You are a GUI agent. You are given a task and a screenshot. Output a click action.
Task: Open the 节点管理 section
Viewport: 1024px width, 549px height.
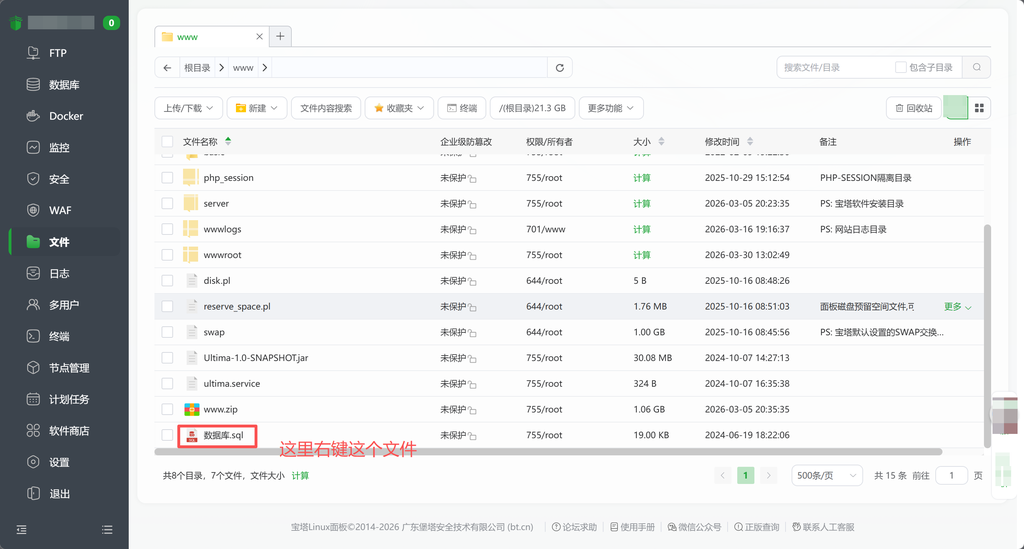click(x=69, y=368)
